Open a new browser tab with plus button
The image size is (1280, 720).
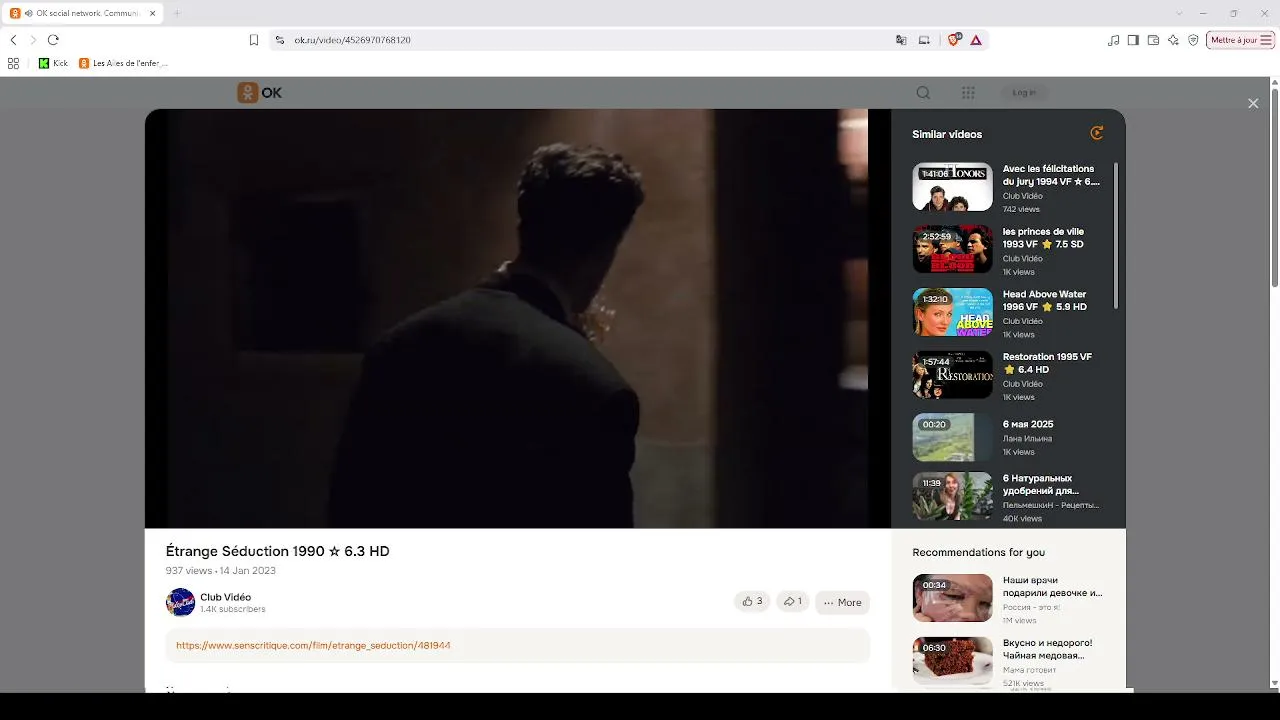click(x=177, y=13)
